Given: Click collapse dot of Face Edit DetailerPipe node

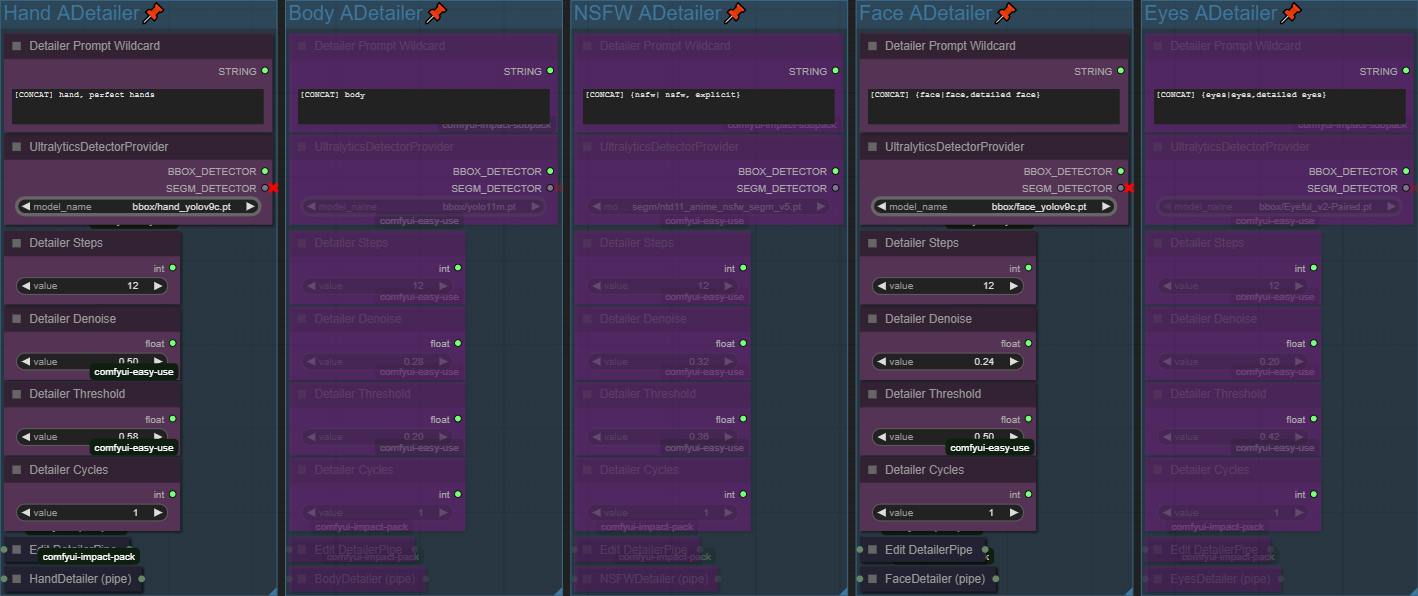Looking at the screenshot, I should tap(872, 550).
